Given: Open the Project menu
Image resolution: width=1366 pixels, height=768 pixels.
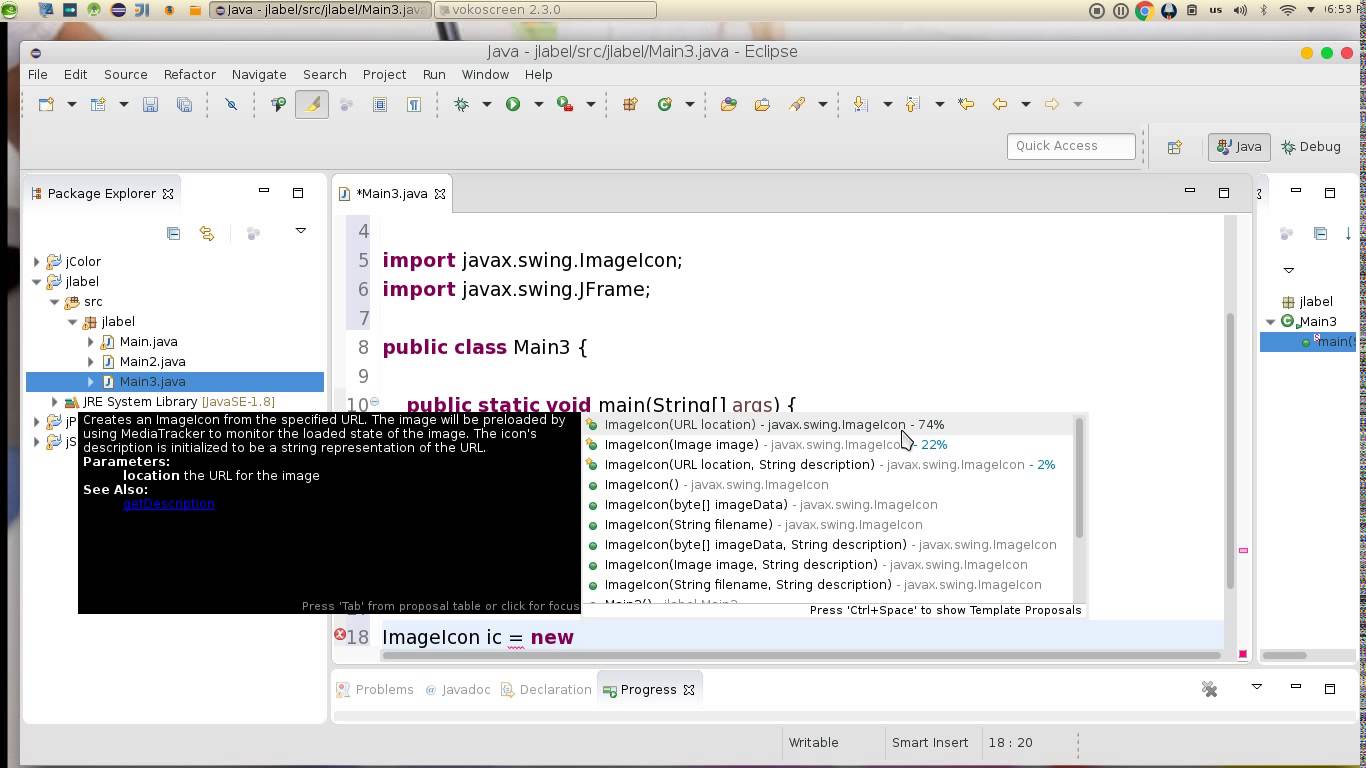Looking at the screenshot, I should (384, 74).
